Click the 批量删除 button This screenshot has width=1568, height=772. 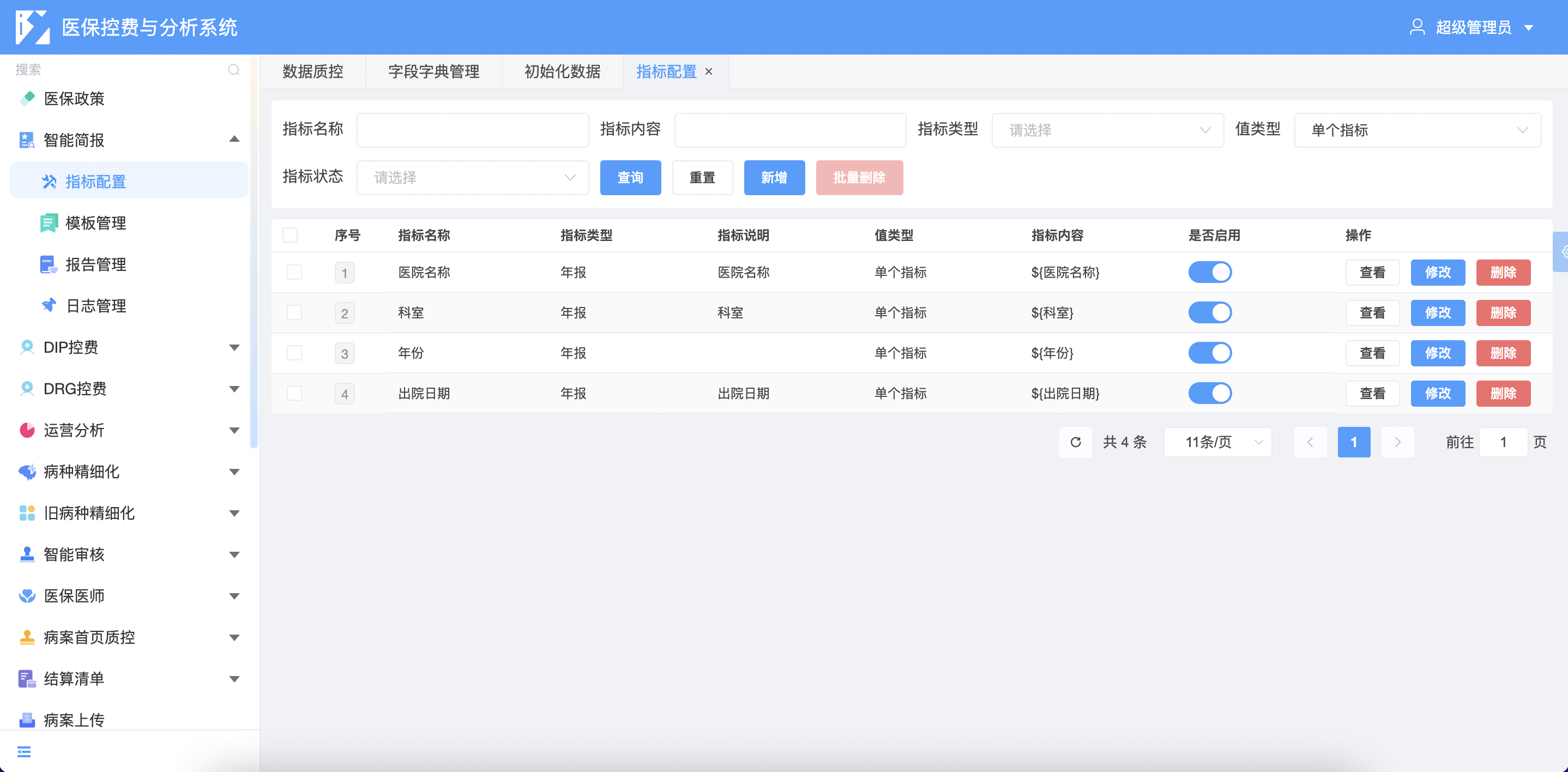coord(859,178)
